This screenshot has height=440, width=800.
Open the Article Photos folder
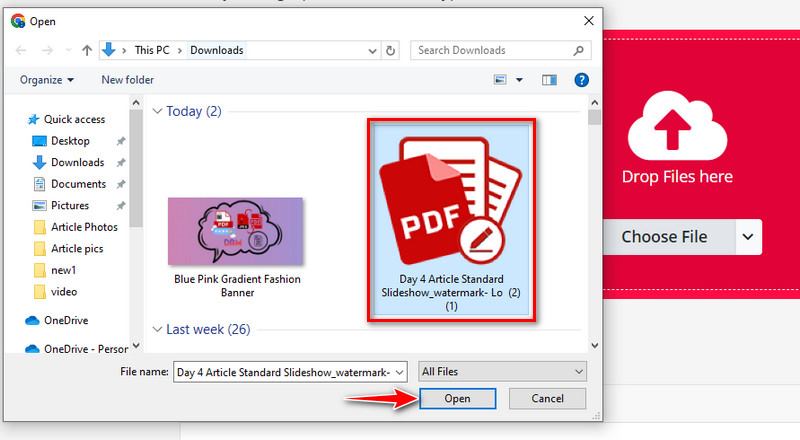pos(84,227)
